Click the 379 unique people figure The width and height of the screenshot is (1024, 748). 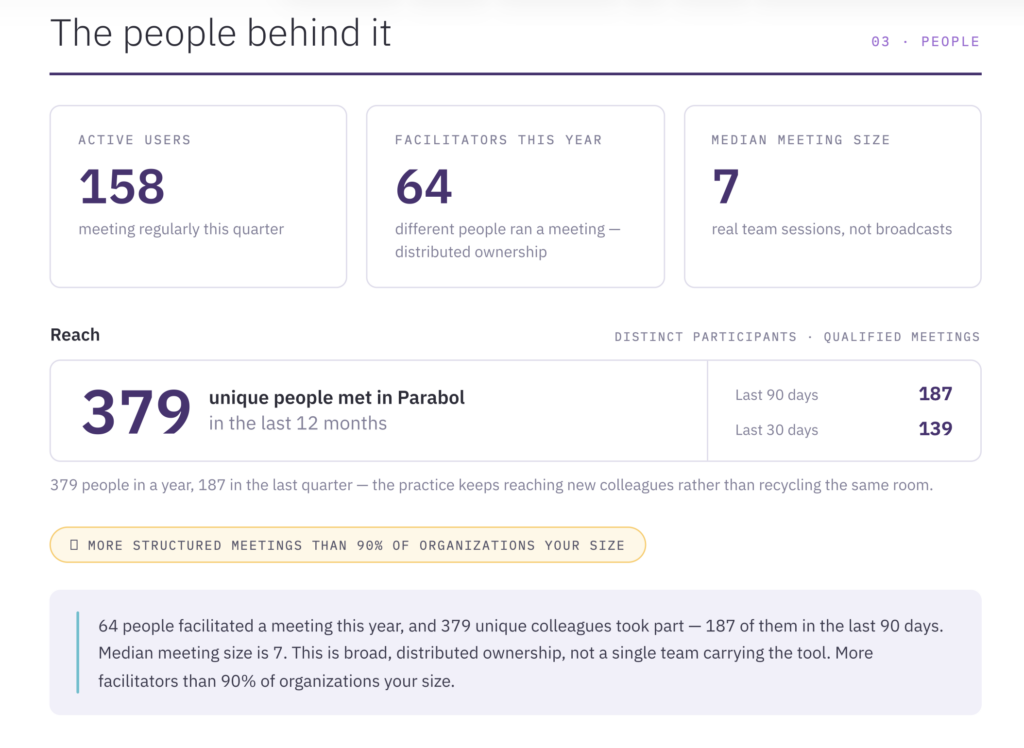(136, 411)
